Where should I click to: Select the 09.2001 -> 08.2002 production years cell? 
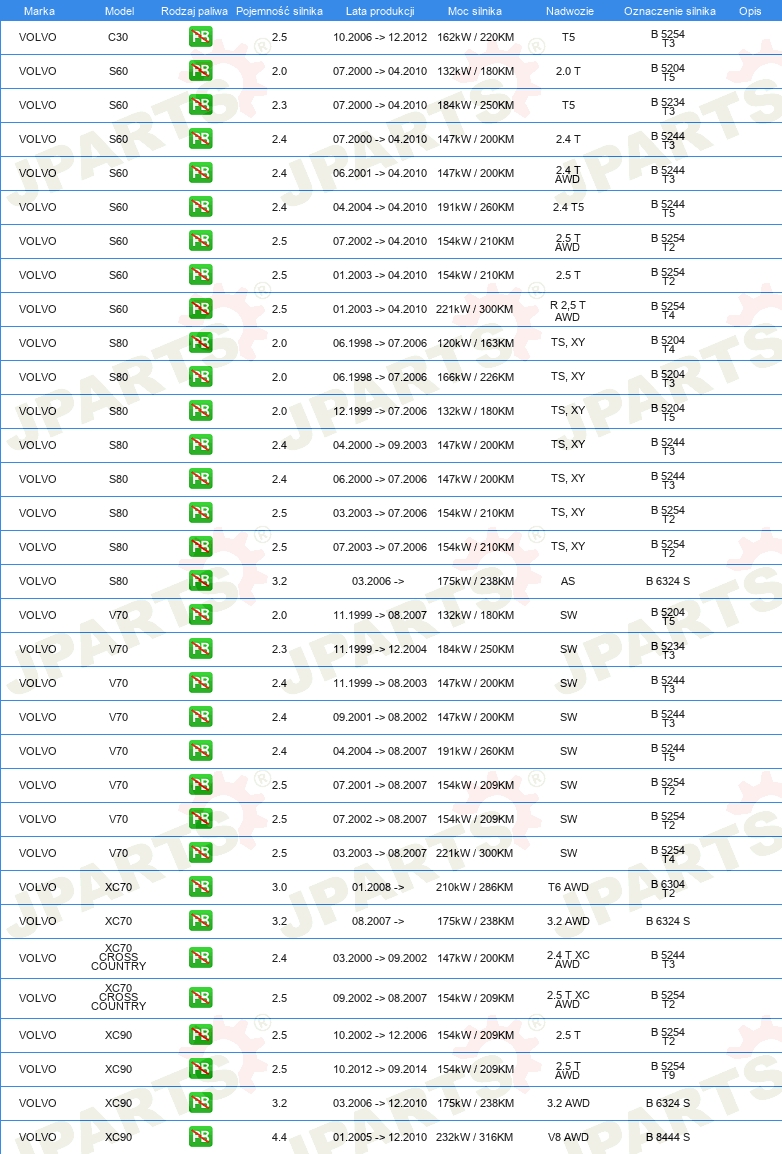[x=380, y=717]
